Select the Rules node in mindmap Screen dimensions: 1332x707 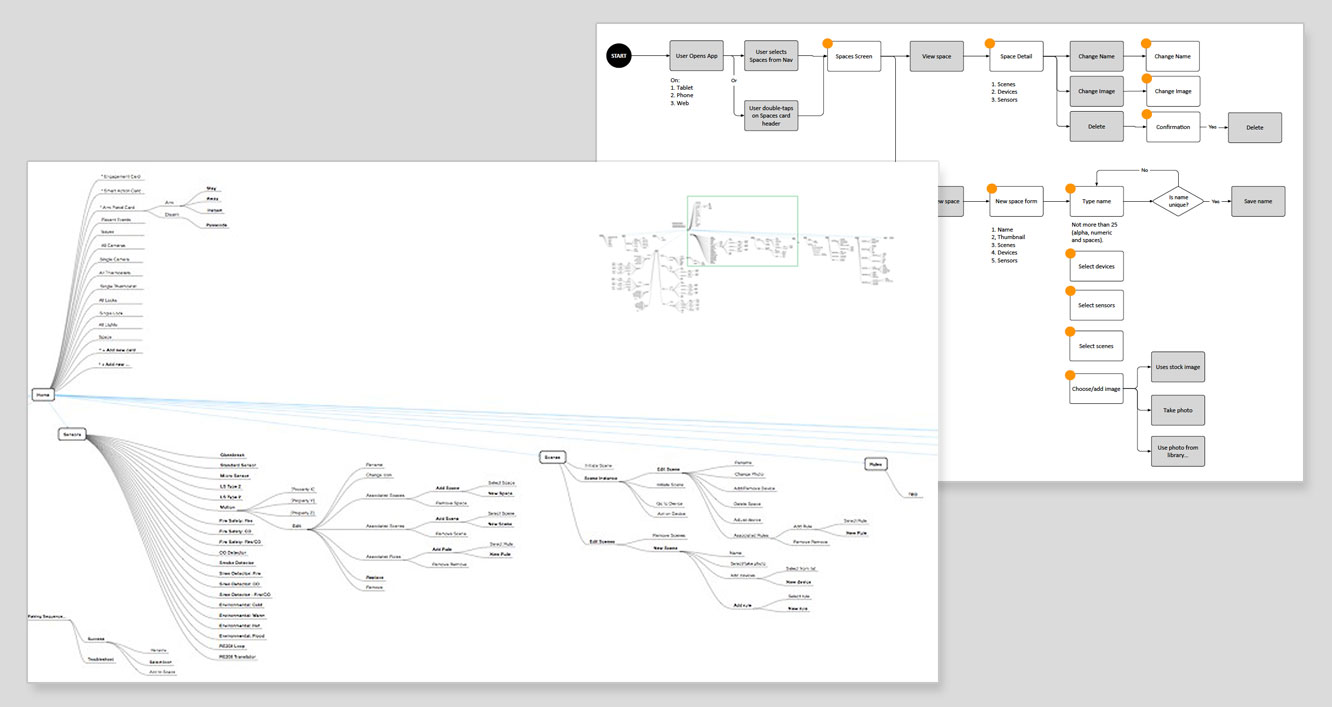876,464
